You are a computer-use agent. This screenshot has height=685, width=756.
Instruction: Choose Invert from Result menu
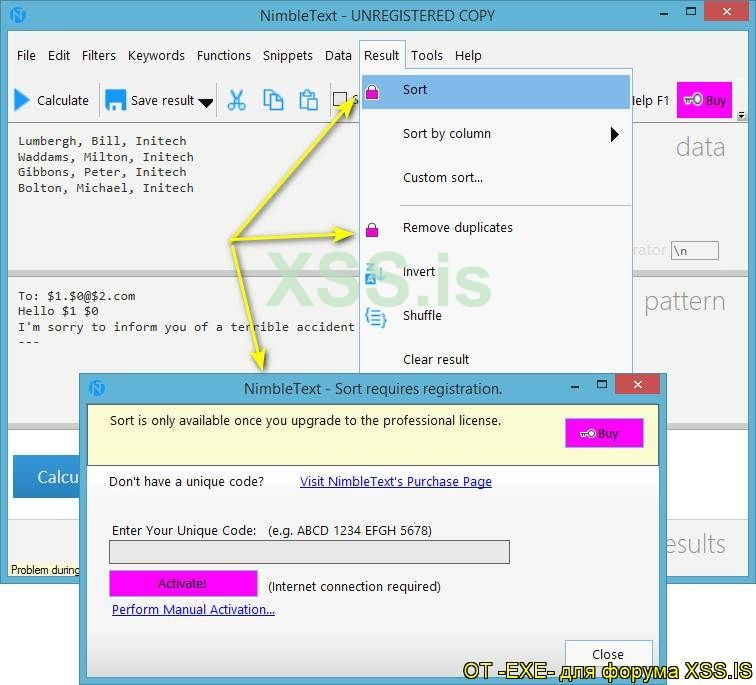tap(496, 272)
